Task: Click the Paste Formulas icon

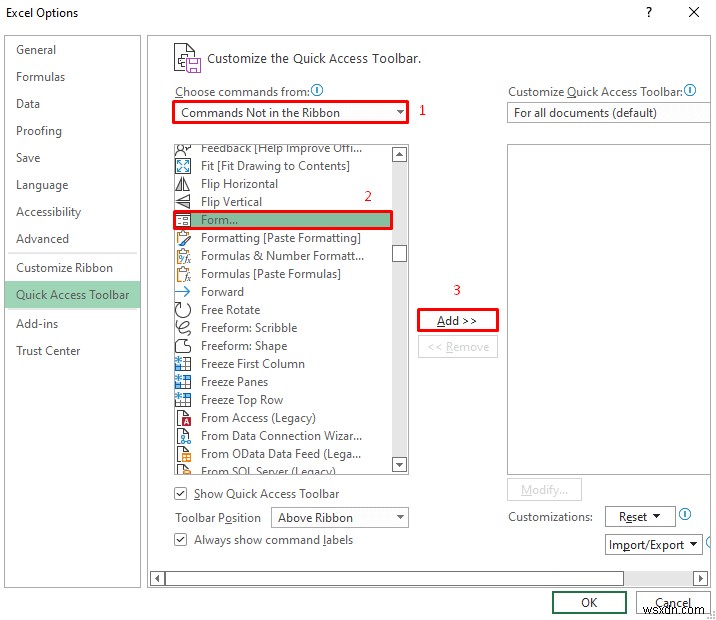Action: click(x=183, y=274)
